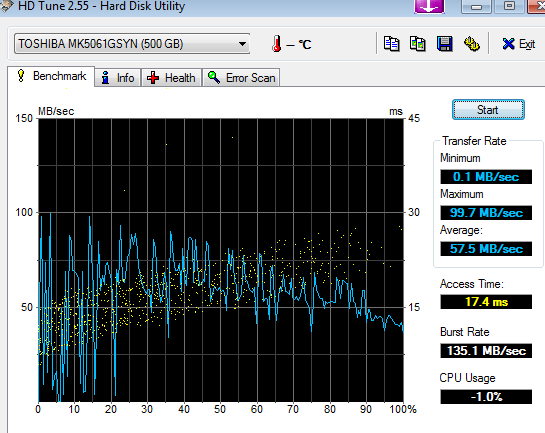Screen dimensions: 545x433
Task: Click the benchmark graph area
Action: (x=221, y=260)
